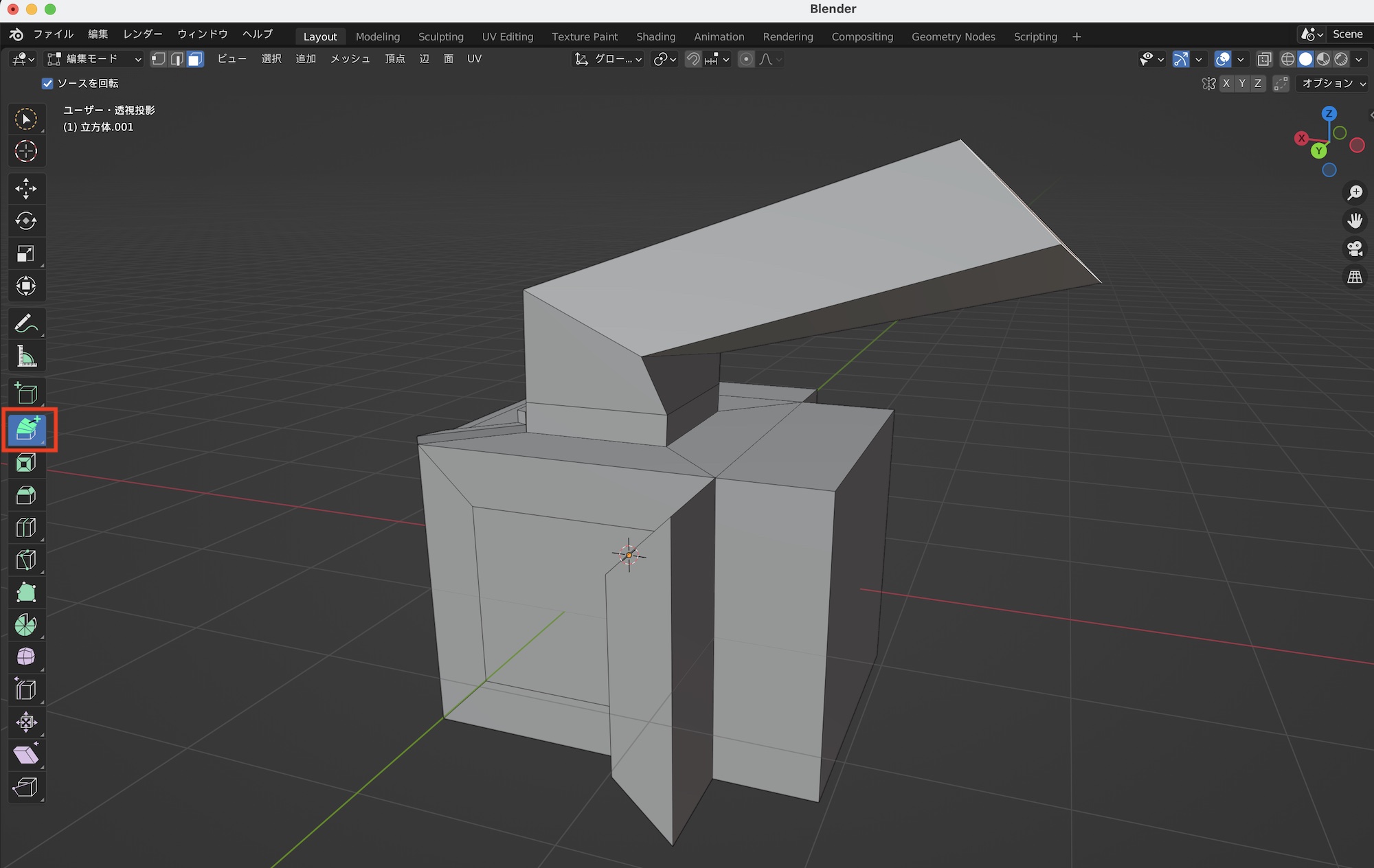This screenshot has width=1374, height=868.
Task: Click the camera view icon
Action: click(x=1355, y=249)
